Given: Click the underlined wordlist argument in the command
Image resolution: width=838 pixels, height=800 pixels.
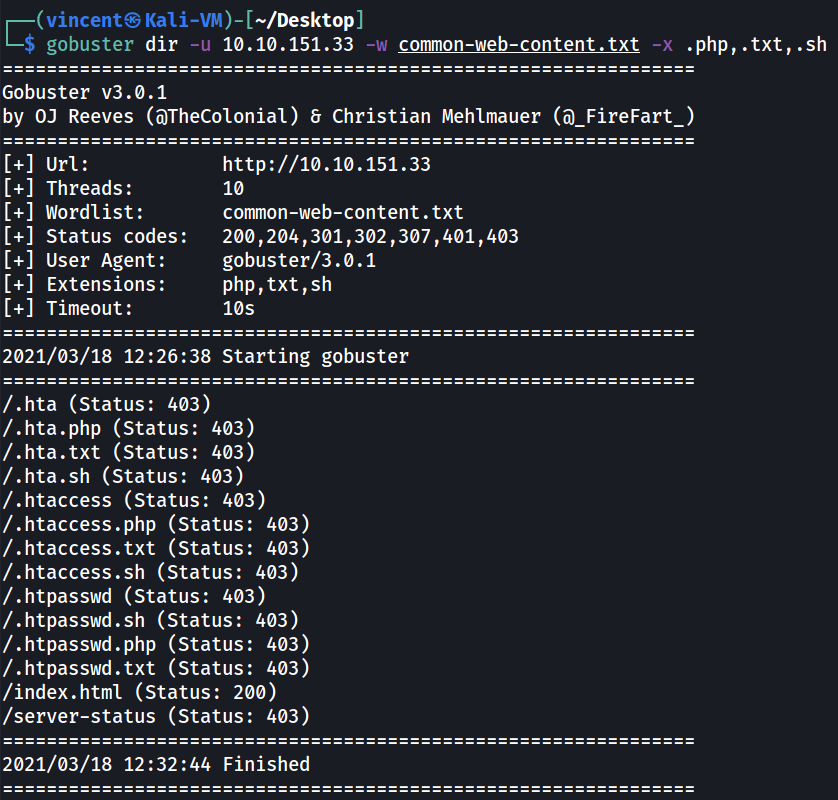Looking at the screenshot, I should (519, 45).
